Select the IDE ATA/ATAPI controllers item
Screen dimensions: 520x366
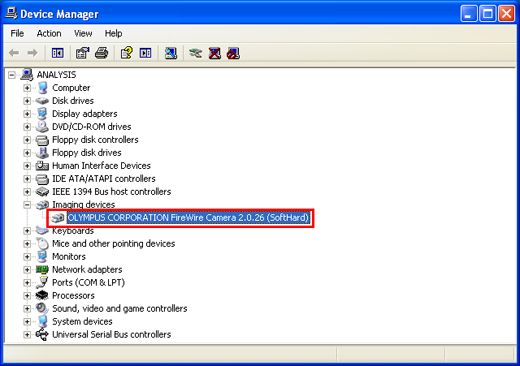(x=104, y=179)
